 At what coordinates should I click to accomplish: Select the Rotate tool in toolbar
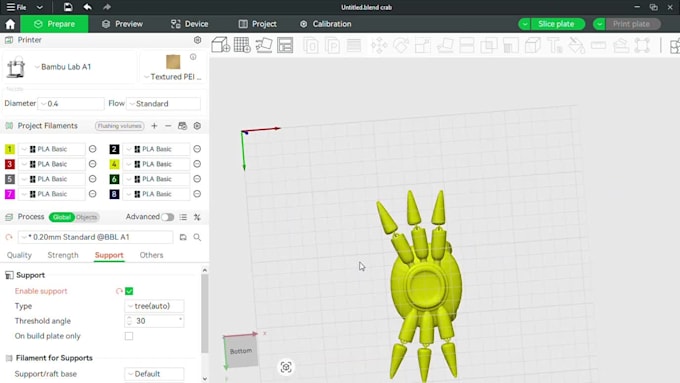coord(401,45)
